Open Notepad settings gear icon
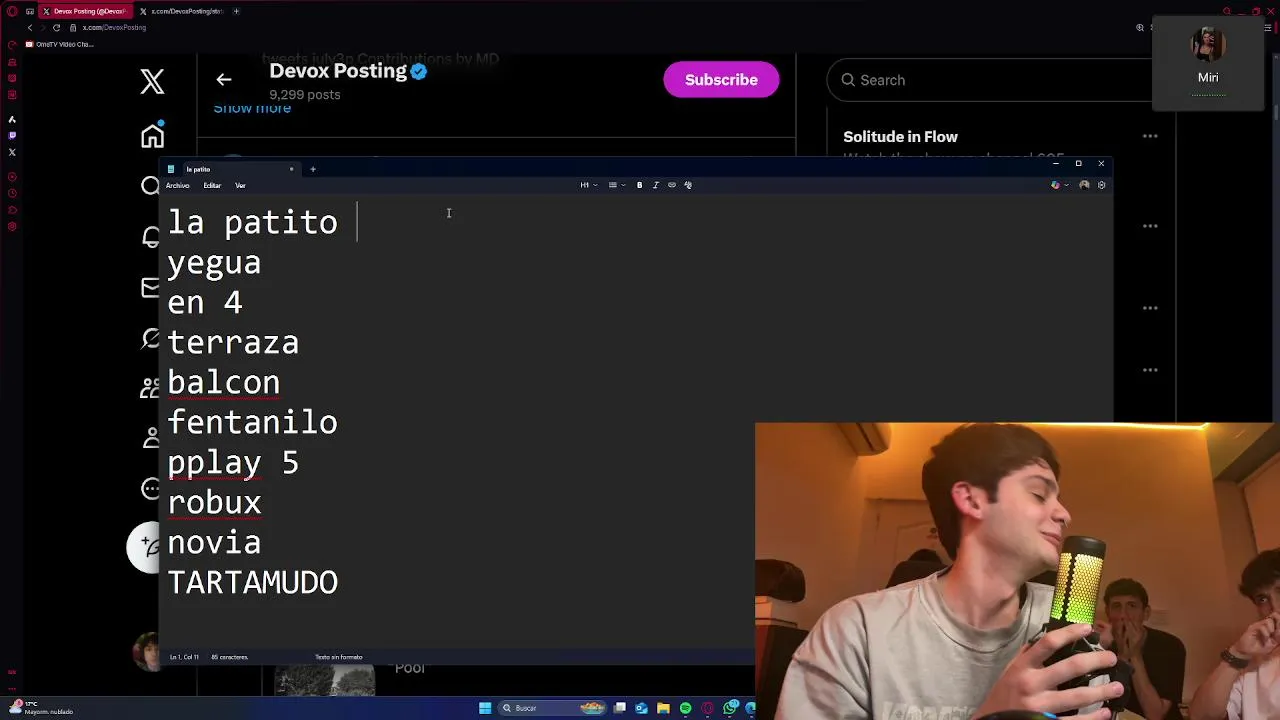The image size is (1280, 720). 1102,185
